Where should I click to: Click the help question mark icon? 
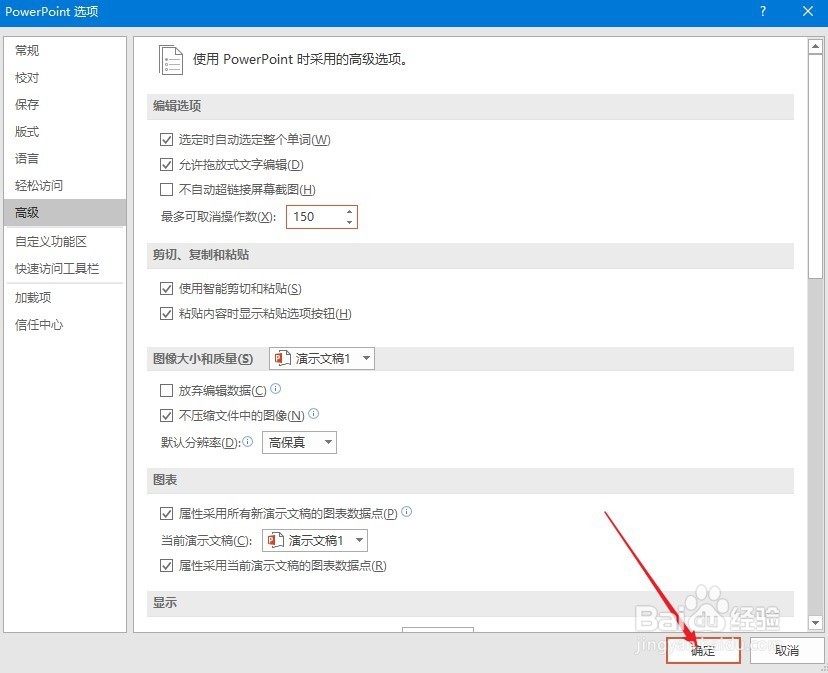[x=763, y=11]
